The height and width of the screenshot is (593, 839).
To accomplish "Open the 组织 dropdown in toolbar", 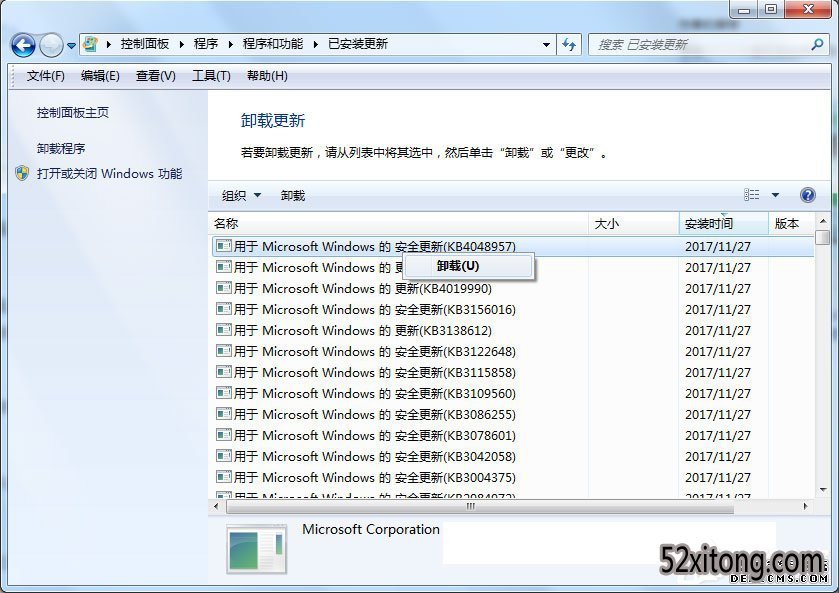I will coord(241,195).
